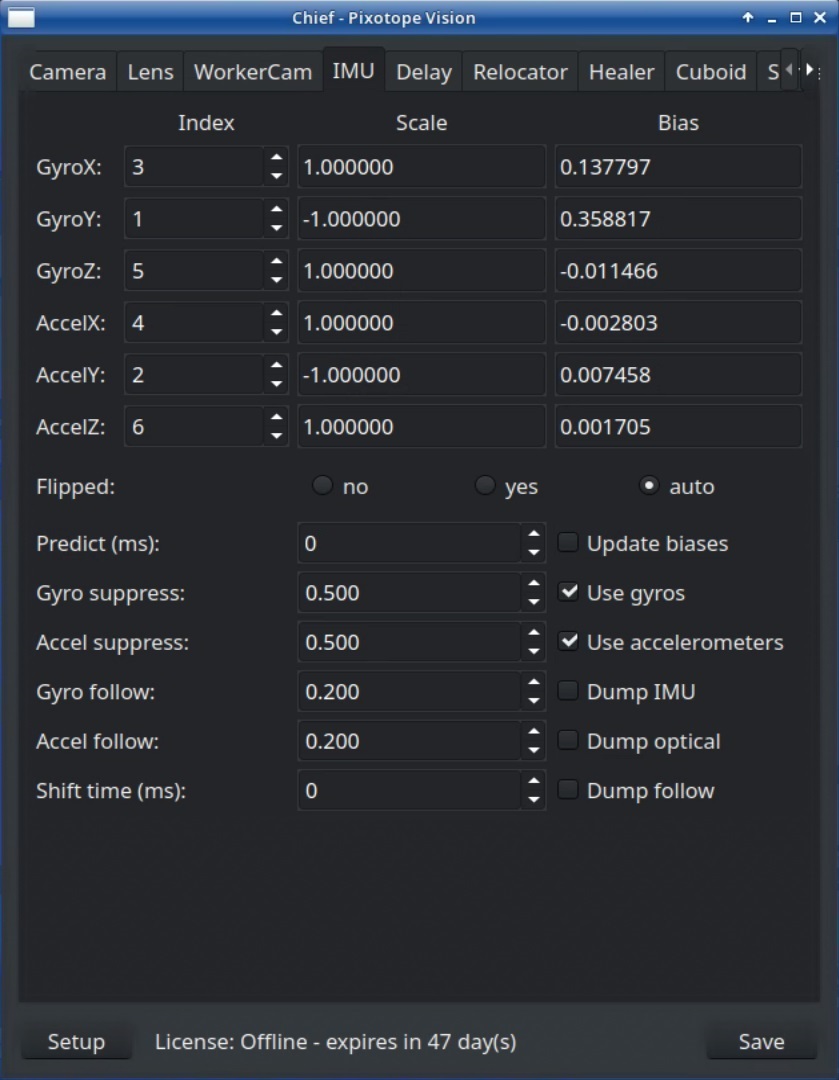Image resolution: width=839 pixels, height=1080 pixels.
Task: Click the AccelX Scale input field
Action: (x=421, y=323)
